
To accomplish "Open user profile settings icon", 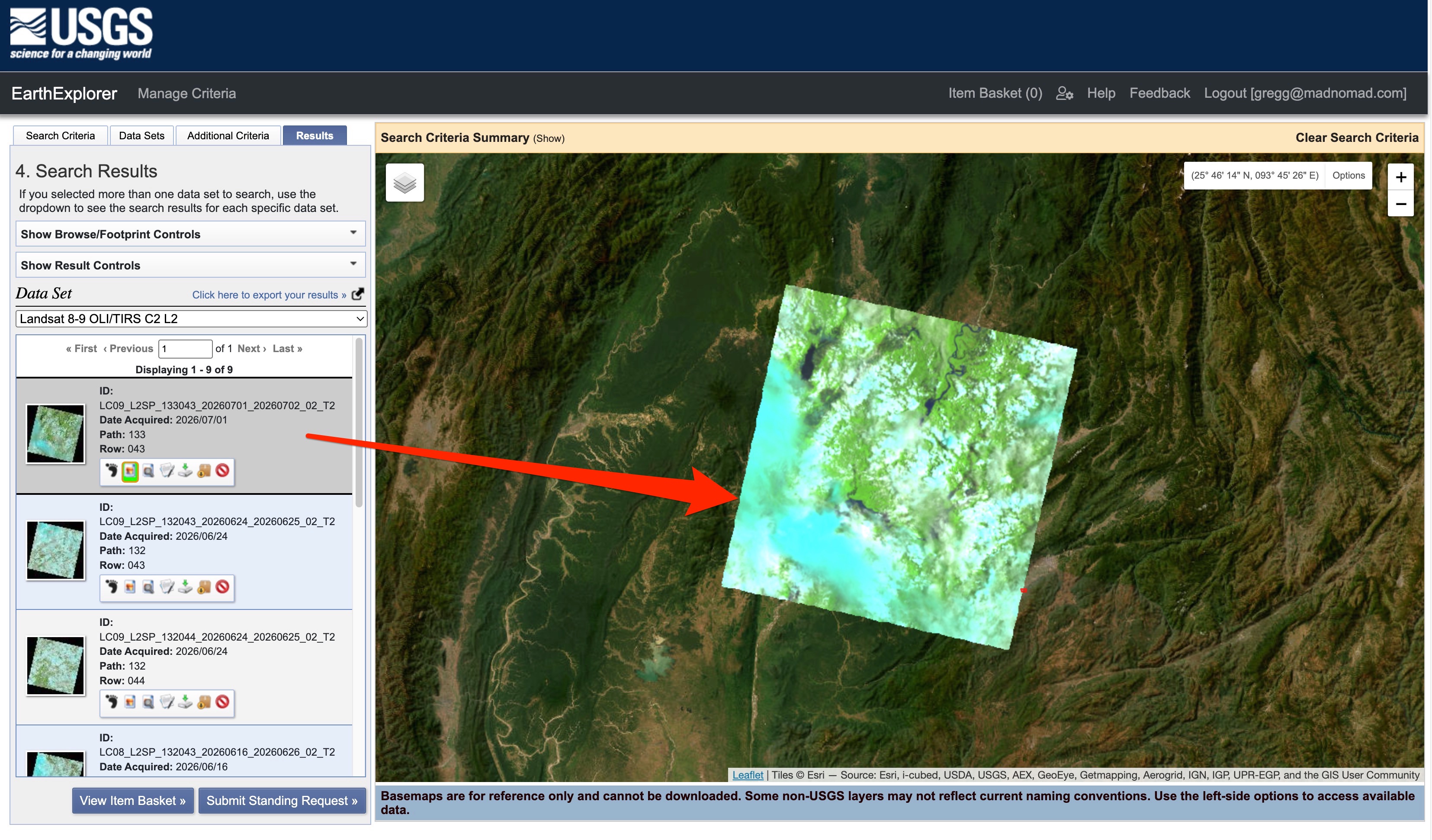I will click(1064, 94).
